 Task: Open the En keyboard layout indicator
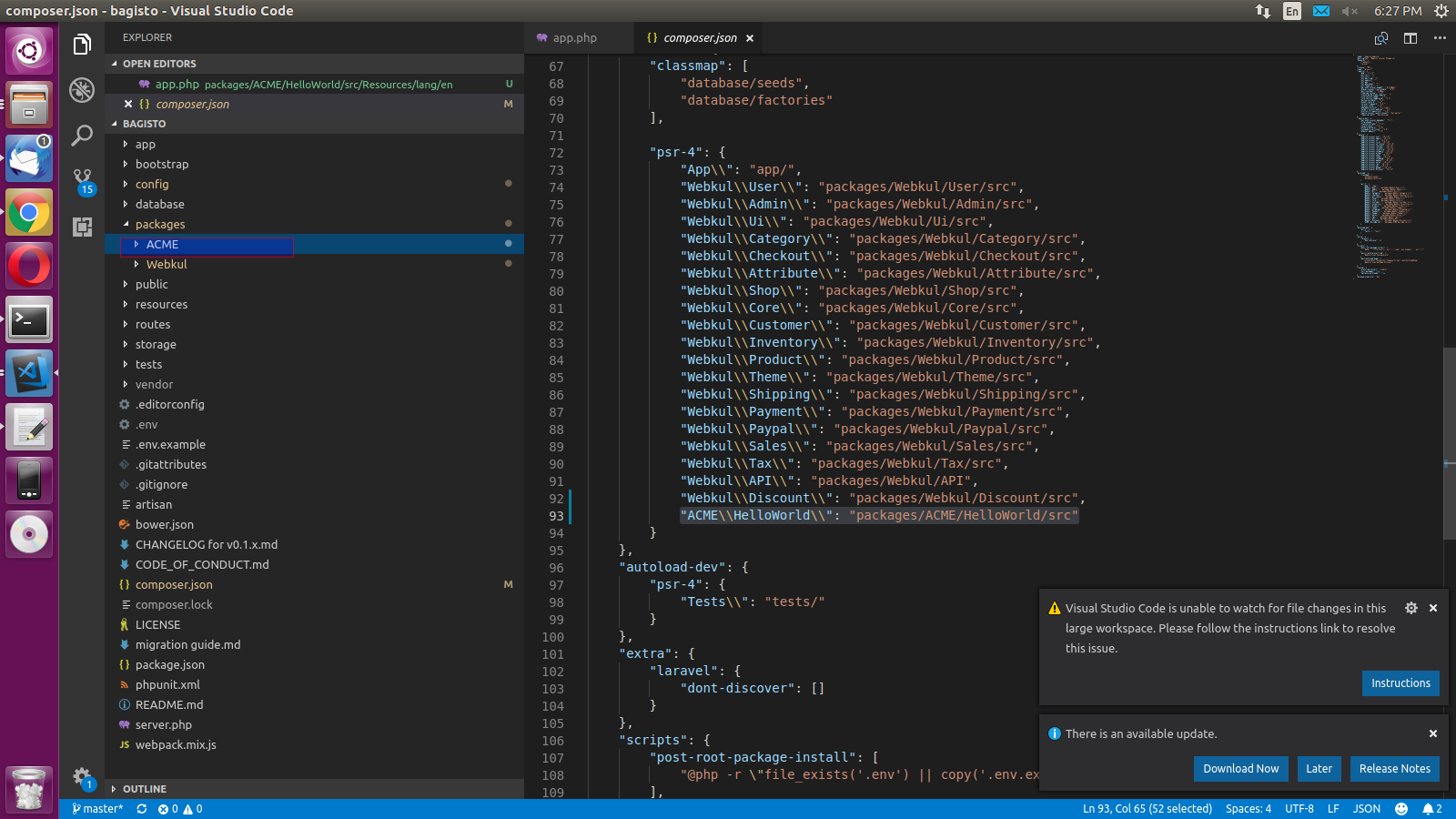[1292, 11]
